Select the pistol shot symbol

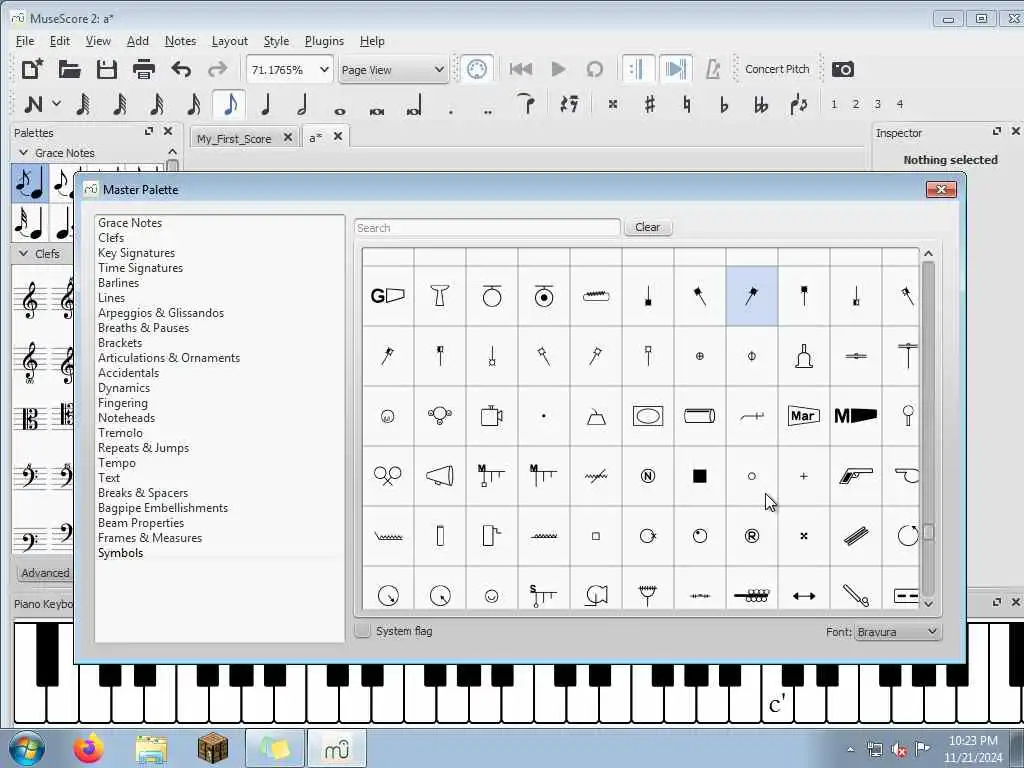pos(856,476)
